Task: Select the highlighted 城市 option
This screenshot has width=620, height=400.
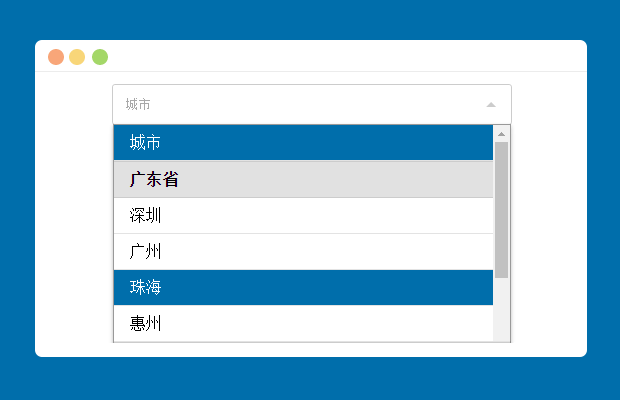Action: [x=303, y=142]
